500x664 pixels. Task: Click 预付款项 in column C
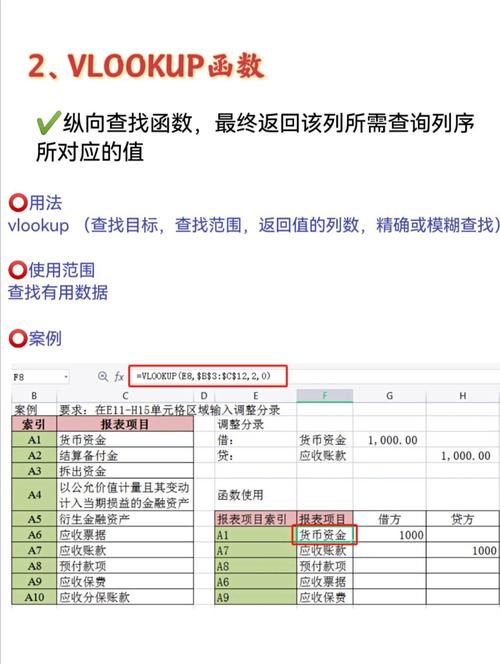[125, 566]
